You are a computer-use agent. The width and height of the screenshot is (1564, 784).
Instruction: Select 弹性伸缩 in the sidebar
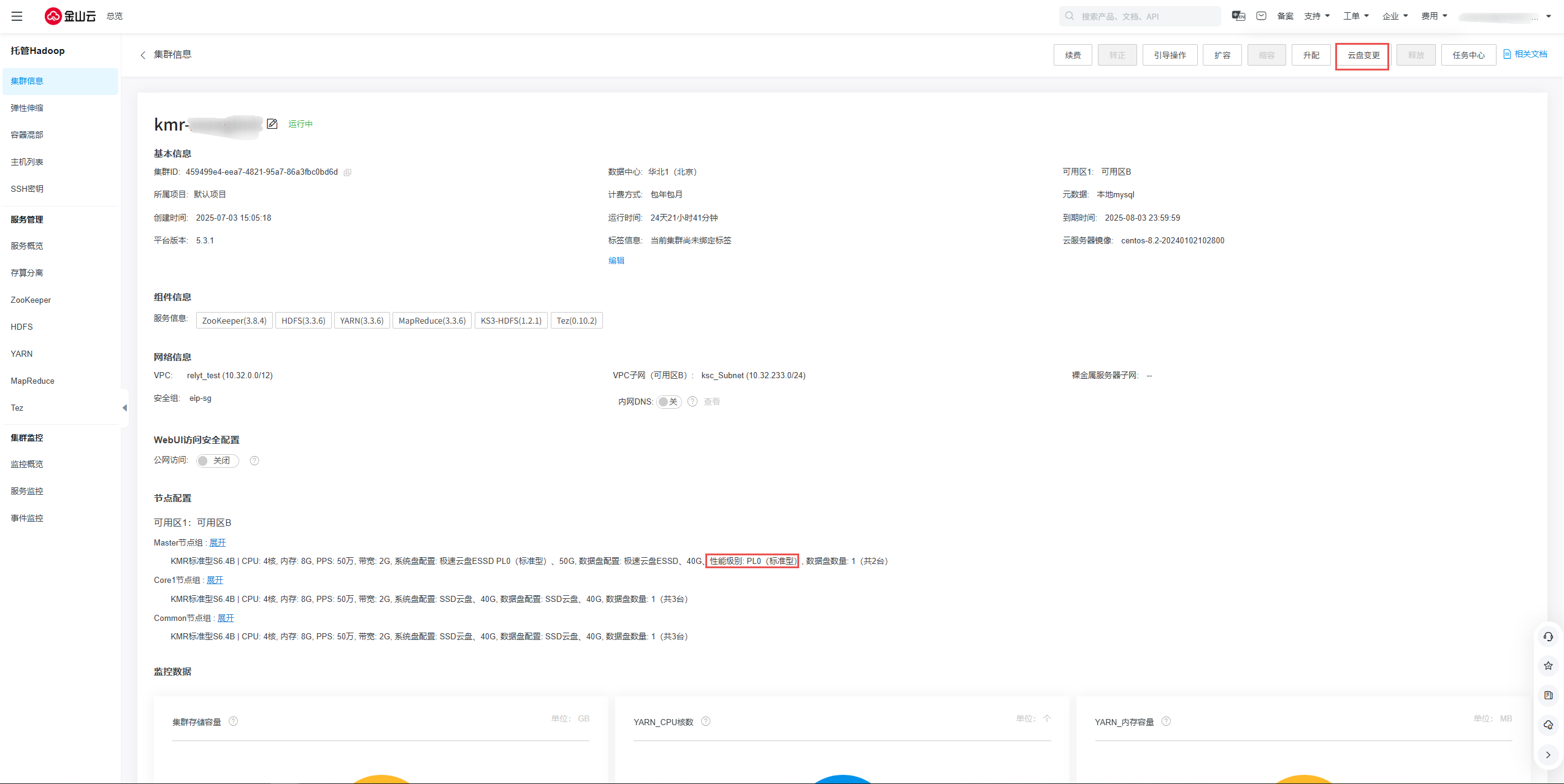pos(27,108)
